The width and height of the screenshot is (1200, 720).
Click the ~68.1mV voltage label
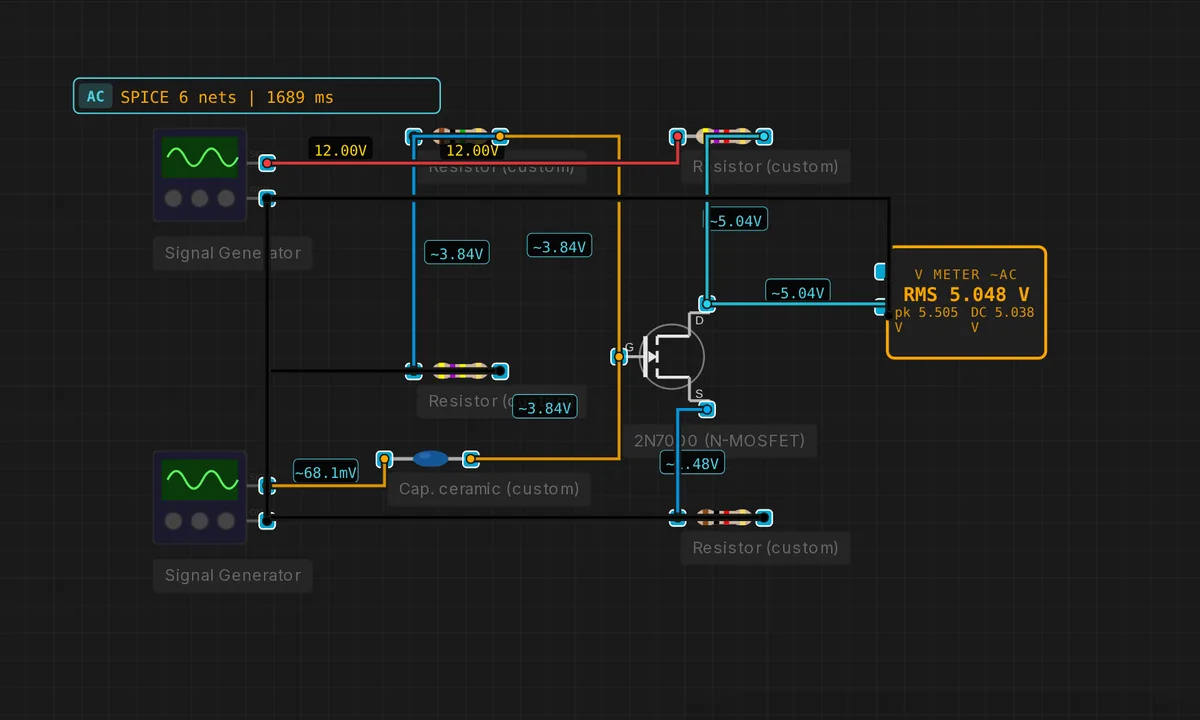click(x=326, y=472)
